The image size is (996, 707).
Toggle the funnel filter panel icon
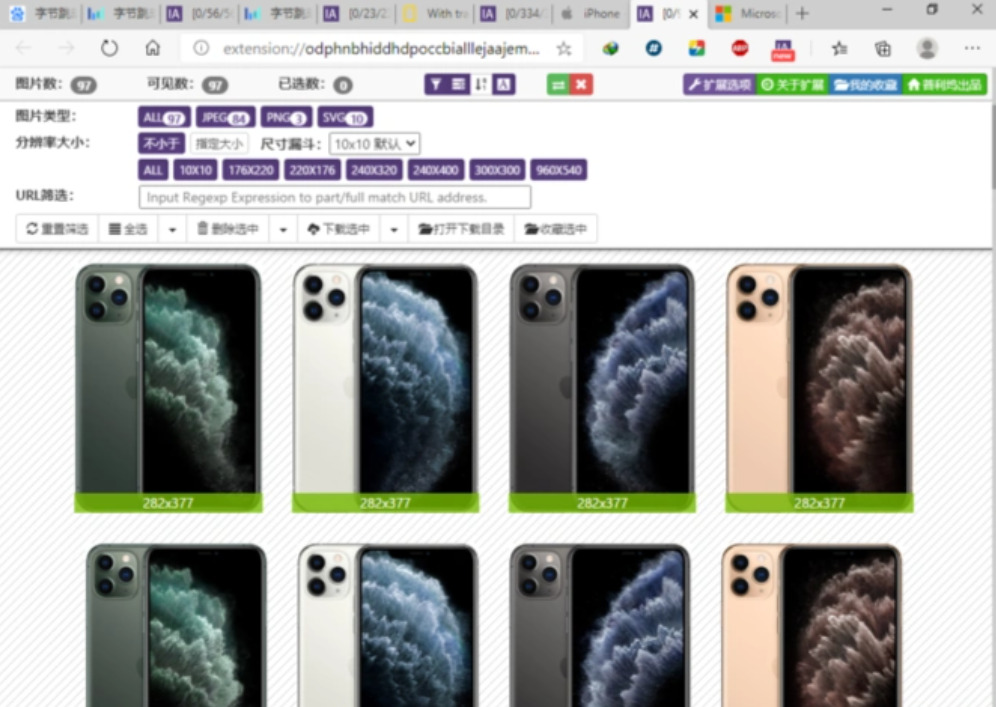436,84
